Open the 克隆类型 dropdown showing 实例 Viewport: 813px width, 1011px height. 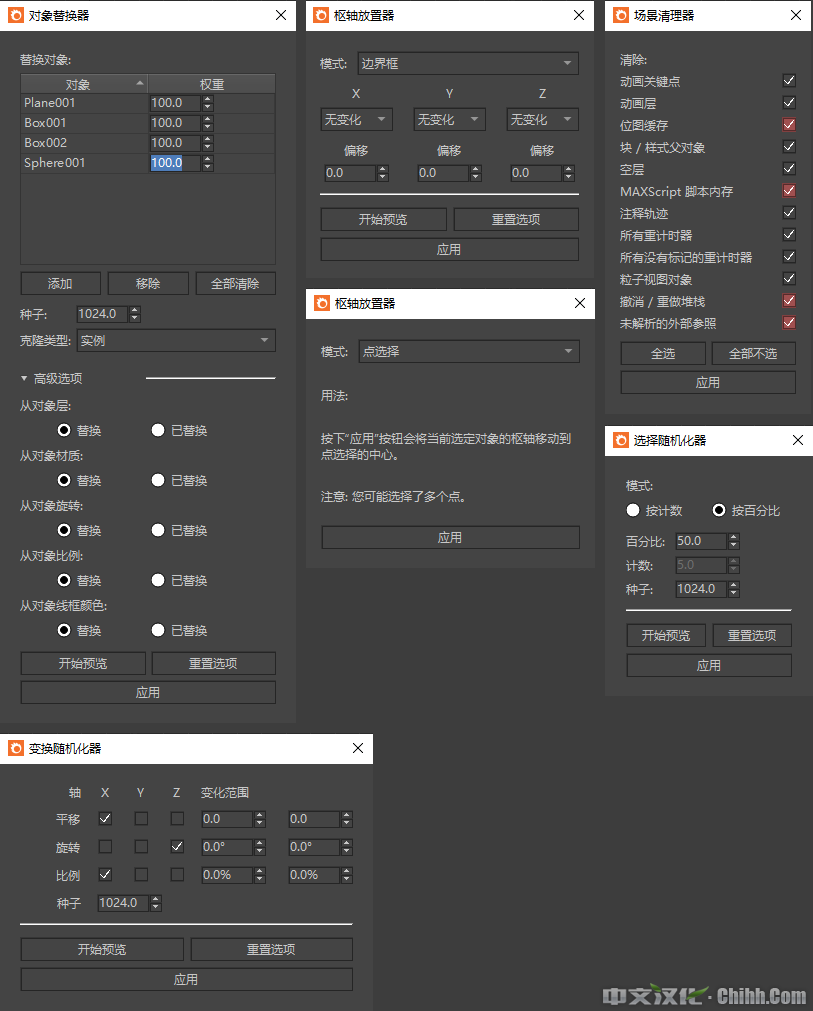click(x=175, y=341)
